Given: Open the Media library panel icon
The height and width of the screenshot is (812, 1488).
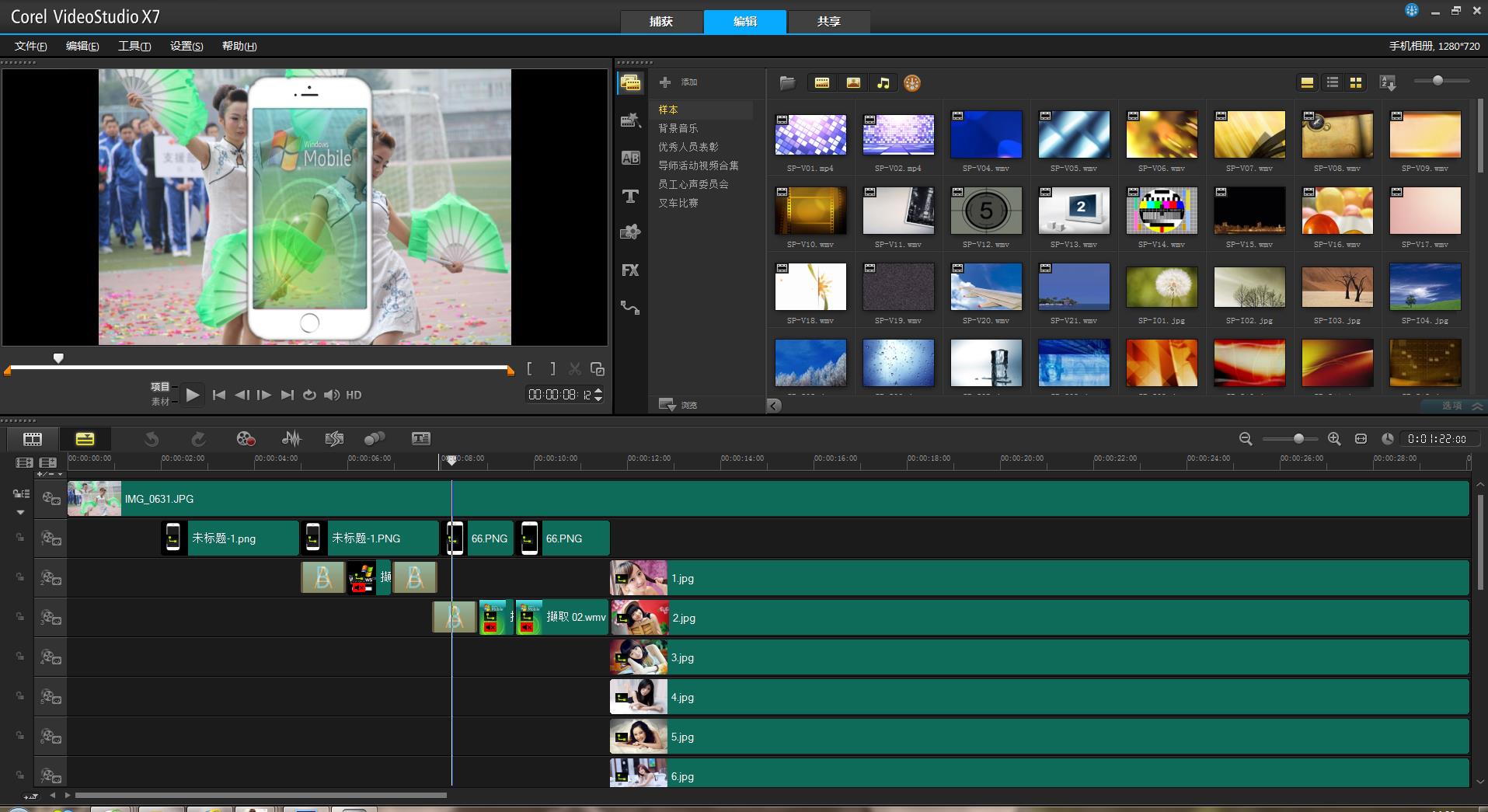Looking at the screenshot, I should [x=630, y=83].
